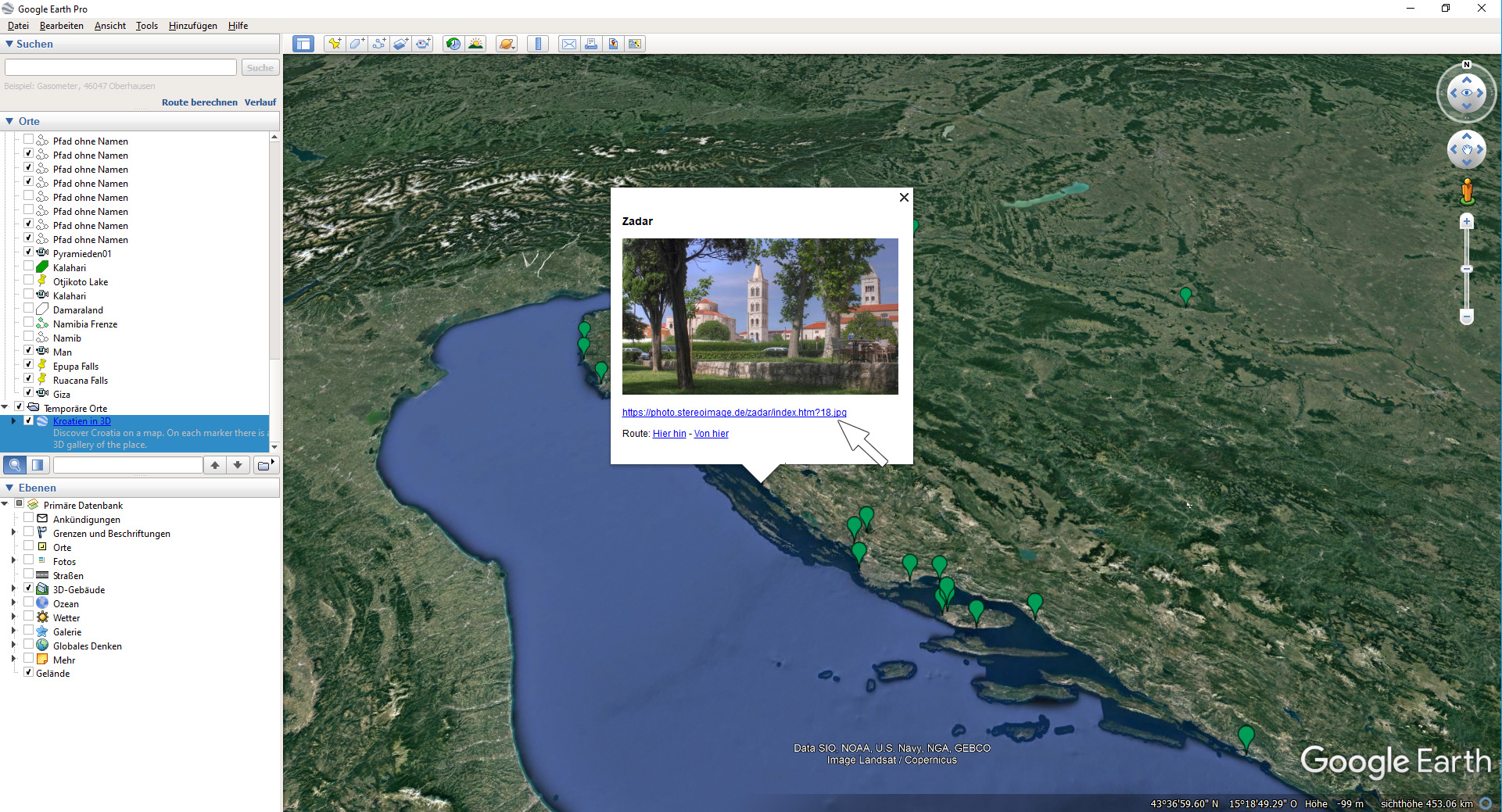This screenshot has width=1502, height=812.
Task: Switch planet with the Saturn icon
Action: (507, 44)
